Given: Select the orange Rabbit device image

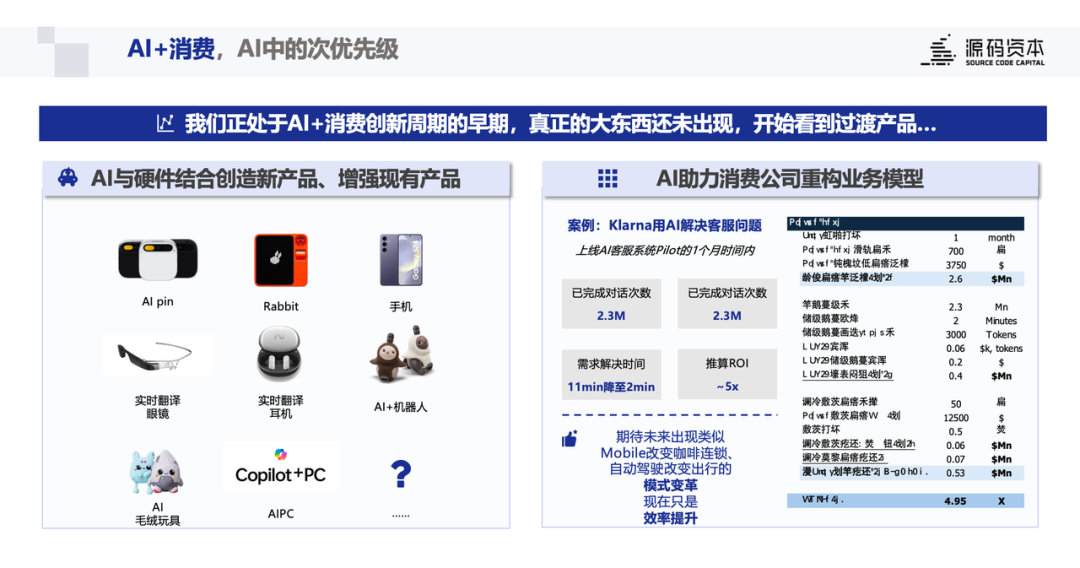Looking at the screenshot, I should (x=281, y=260).
